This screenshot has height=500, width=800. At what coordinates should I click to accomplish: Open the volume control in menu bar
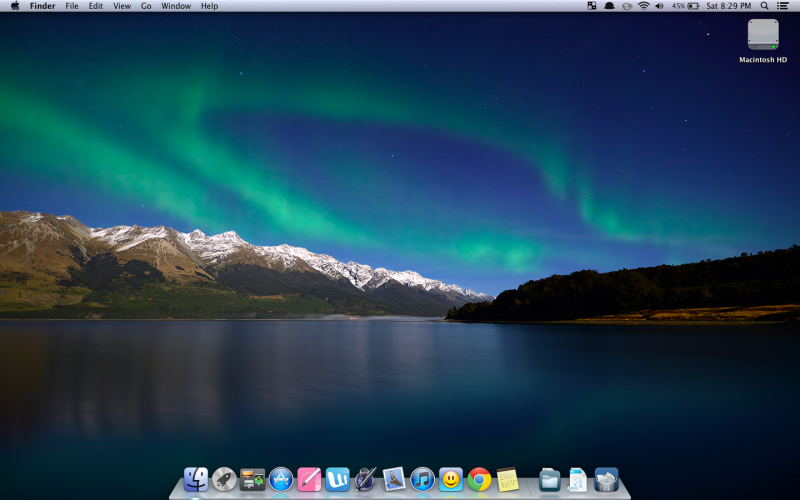pos(659,6)
